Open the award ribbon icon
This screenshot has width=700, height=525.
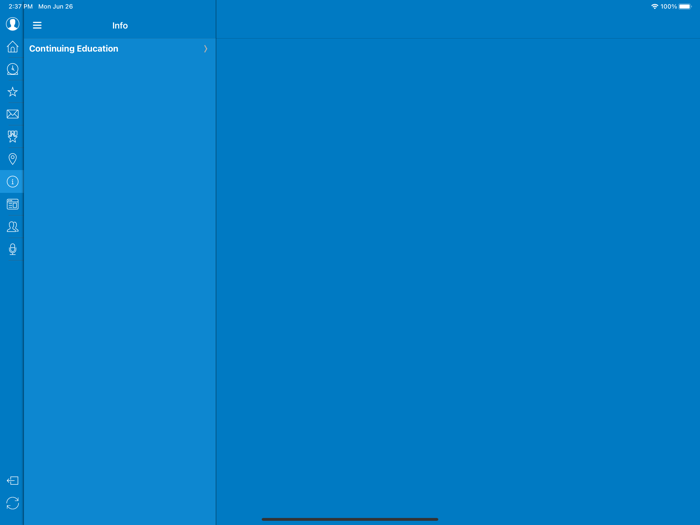pos(12,137)
